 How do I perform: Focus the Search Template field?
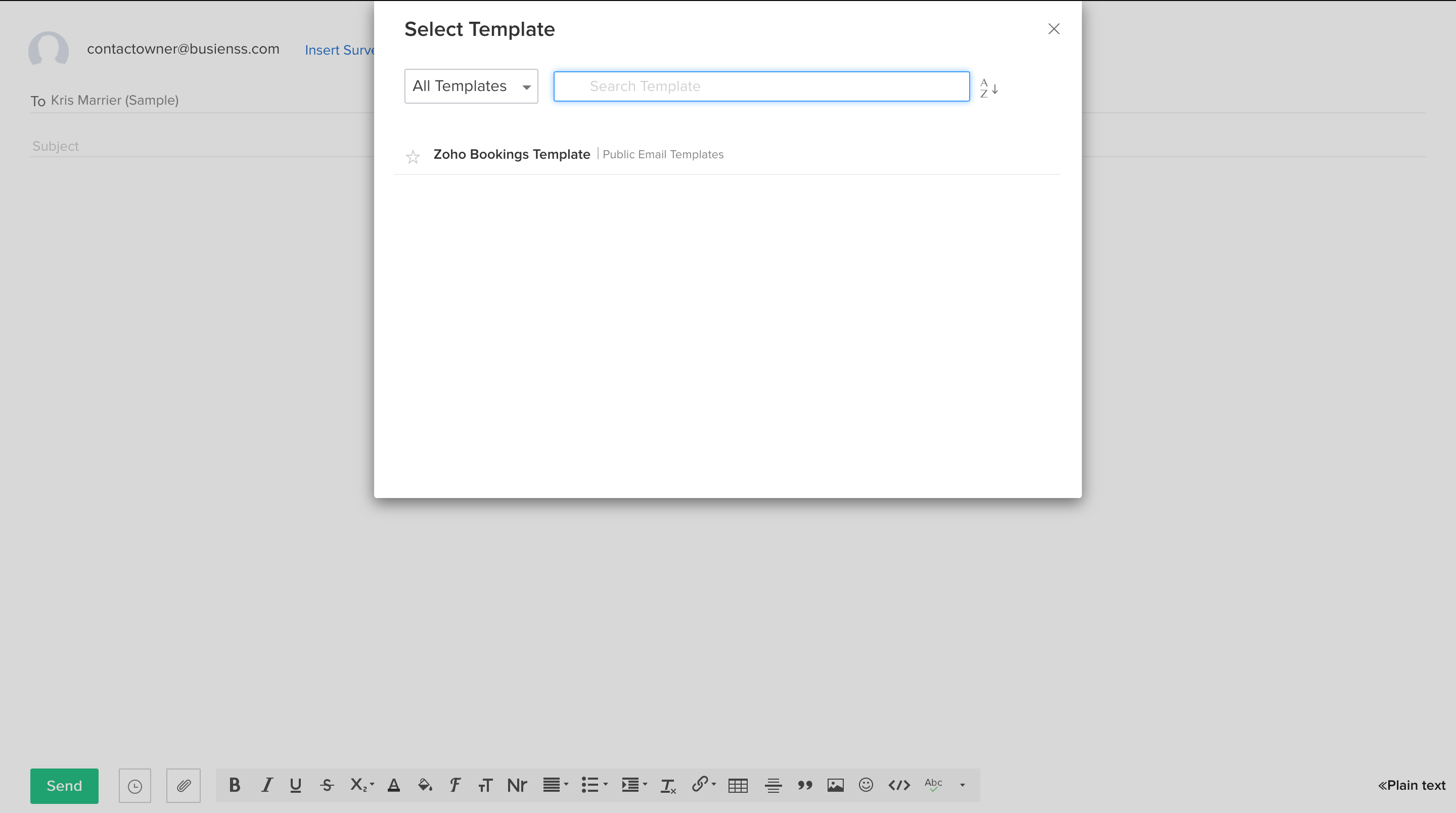(x=761, y=86)
